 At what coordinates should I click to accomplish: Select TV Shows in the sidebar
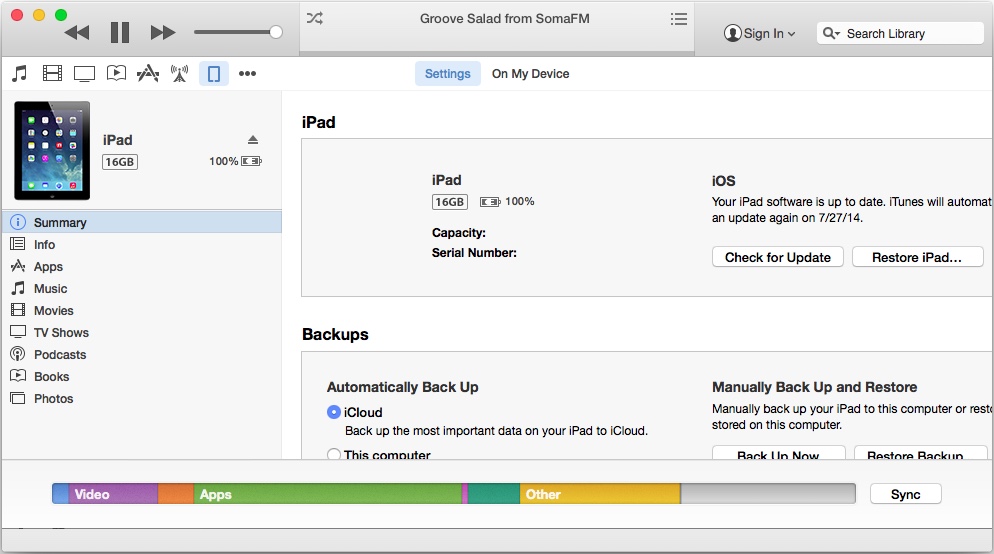[x=142, y=333]
